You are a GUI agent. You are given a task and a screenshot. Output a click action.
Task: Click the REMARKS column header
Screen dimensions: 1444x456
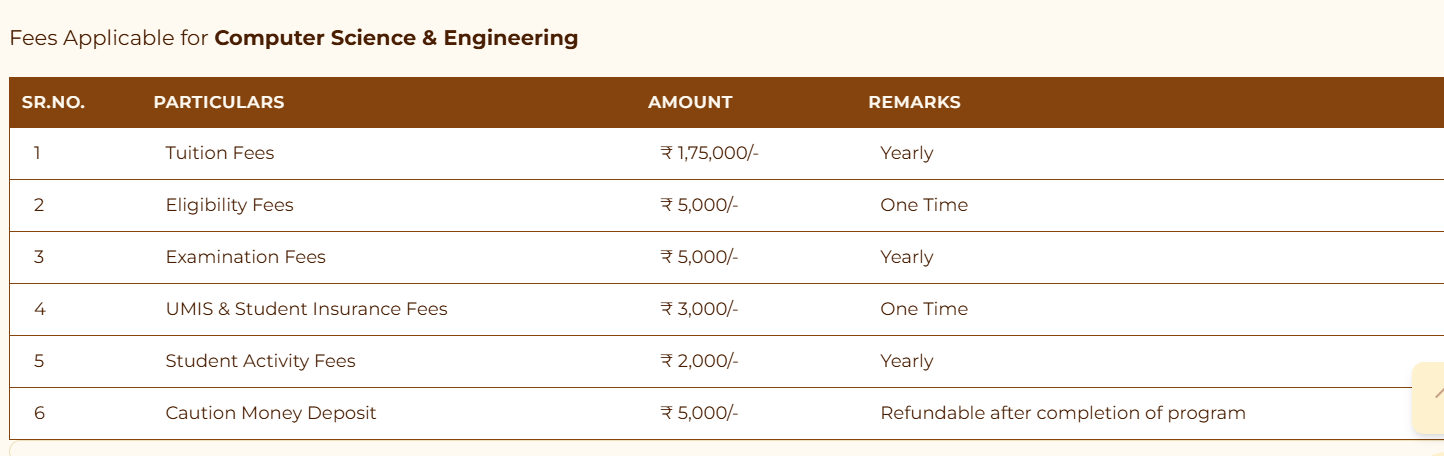pyautogui.click(x=914, y=102)
